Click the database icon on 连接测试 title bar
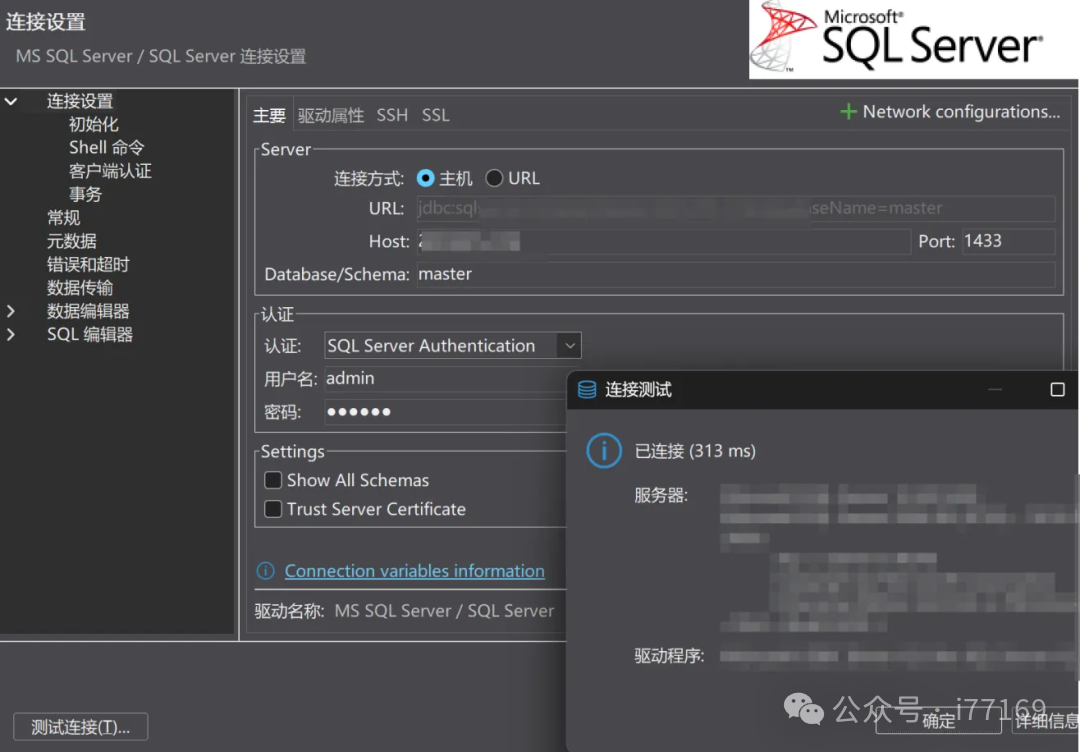 [x=585, y=390]
